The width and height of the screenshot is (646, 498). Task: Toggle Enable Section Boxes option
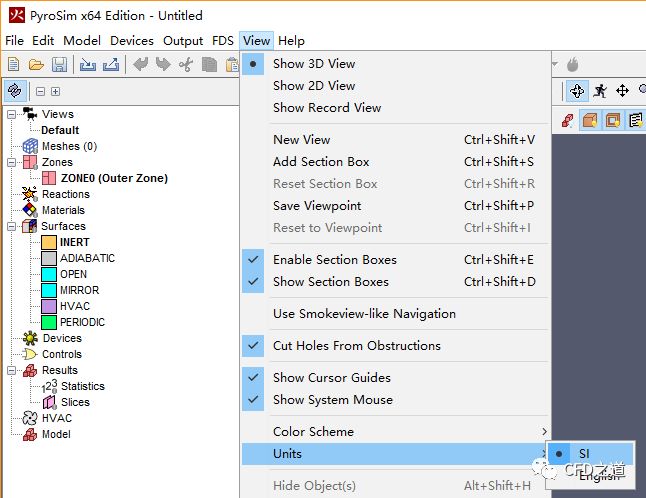tap(334, 260)
